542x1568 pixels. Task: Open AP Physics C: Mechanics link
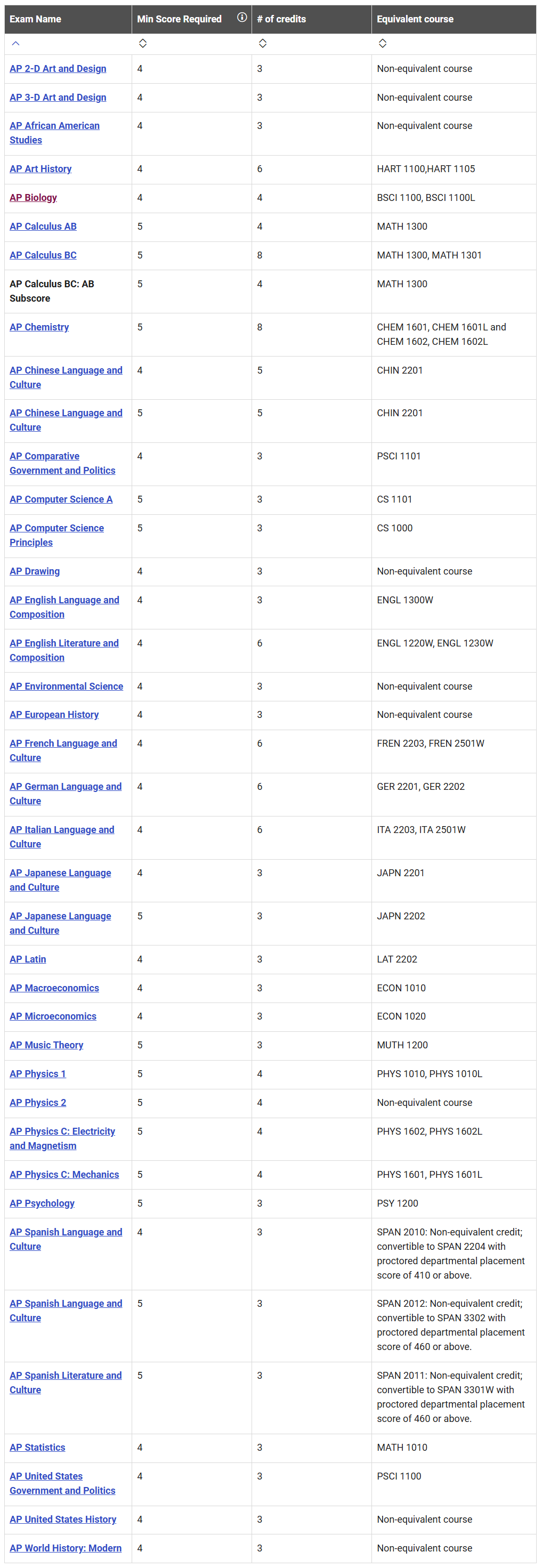coord(64,1175)
